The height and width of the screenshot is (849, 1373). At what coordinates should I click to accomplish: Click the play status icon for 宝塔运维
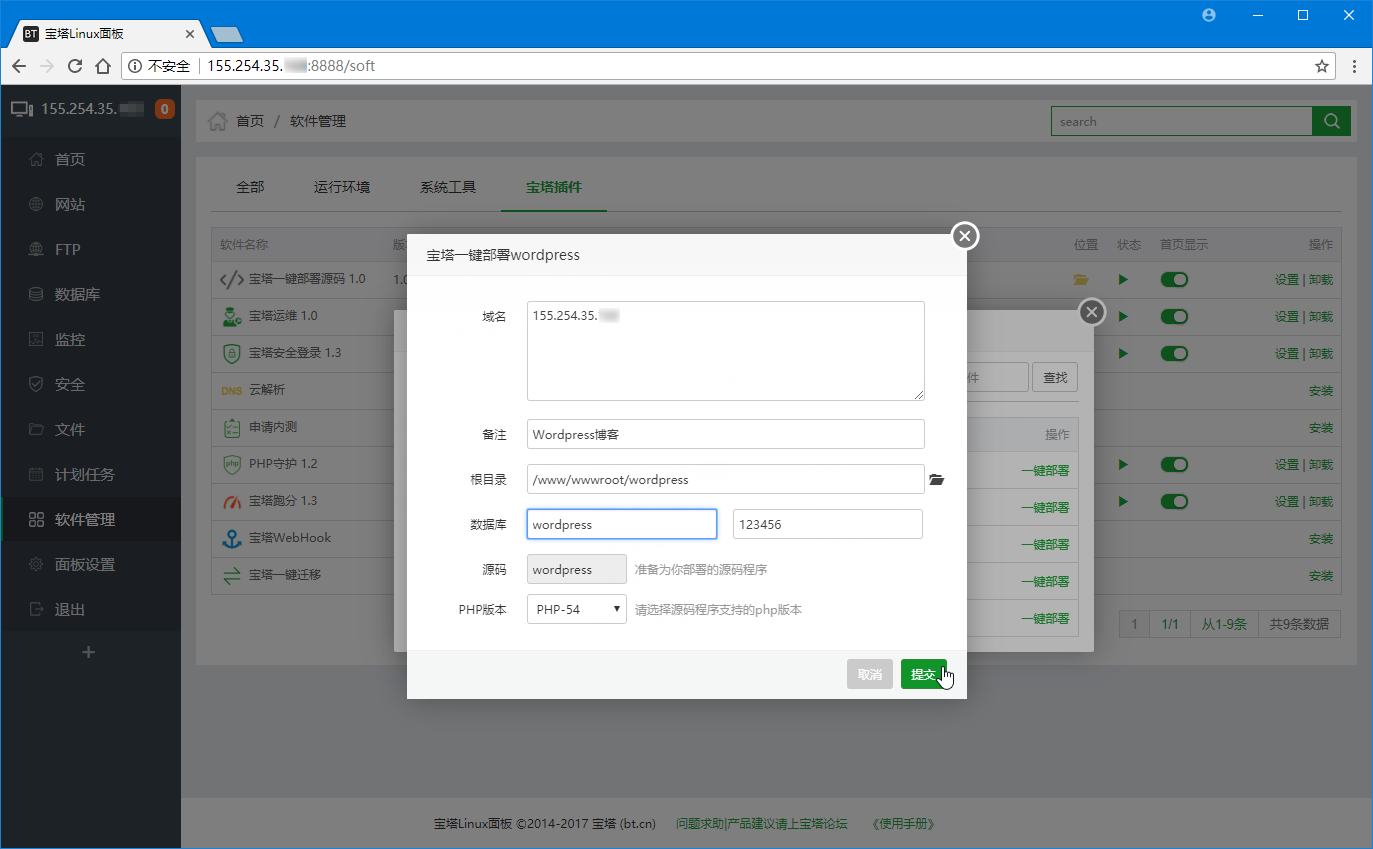(x=1123, y=317)
